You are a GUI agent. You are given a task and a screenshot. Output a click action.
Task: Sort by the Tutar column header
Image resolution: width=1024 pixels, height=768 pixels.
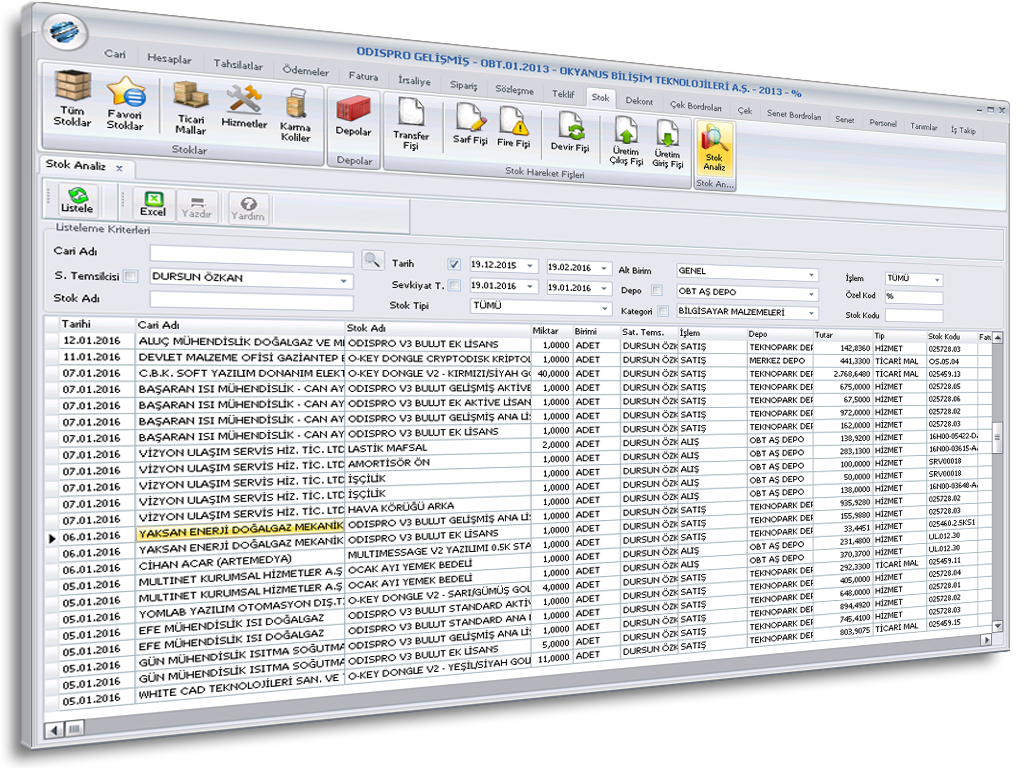(x=842, y=335)
